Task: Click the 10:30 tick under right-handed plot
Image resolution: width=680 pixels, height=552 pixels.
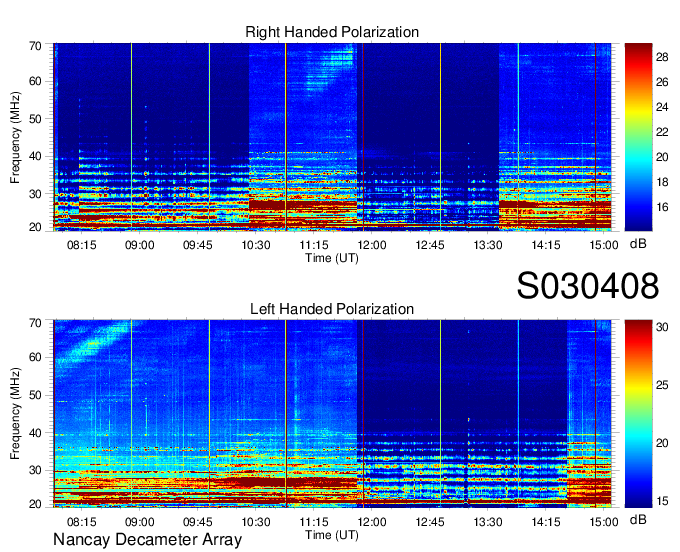Action: coord(256,245)
